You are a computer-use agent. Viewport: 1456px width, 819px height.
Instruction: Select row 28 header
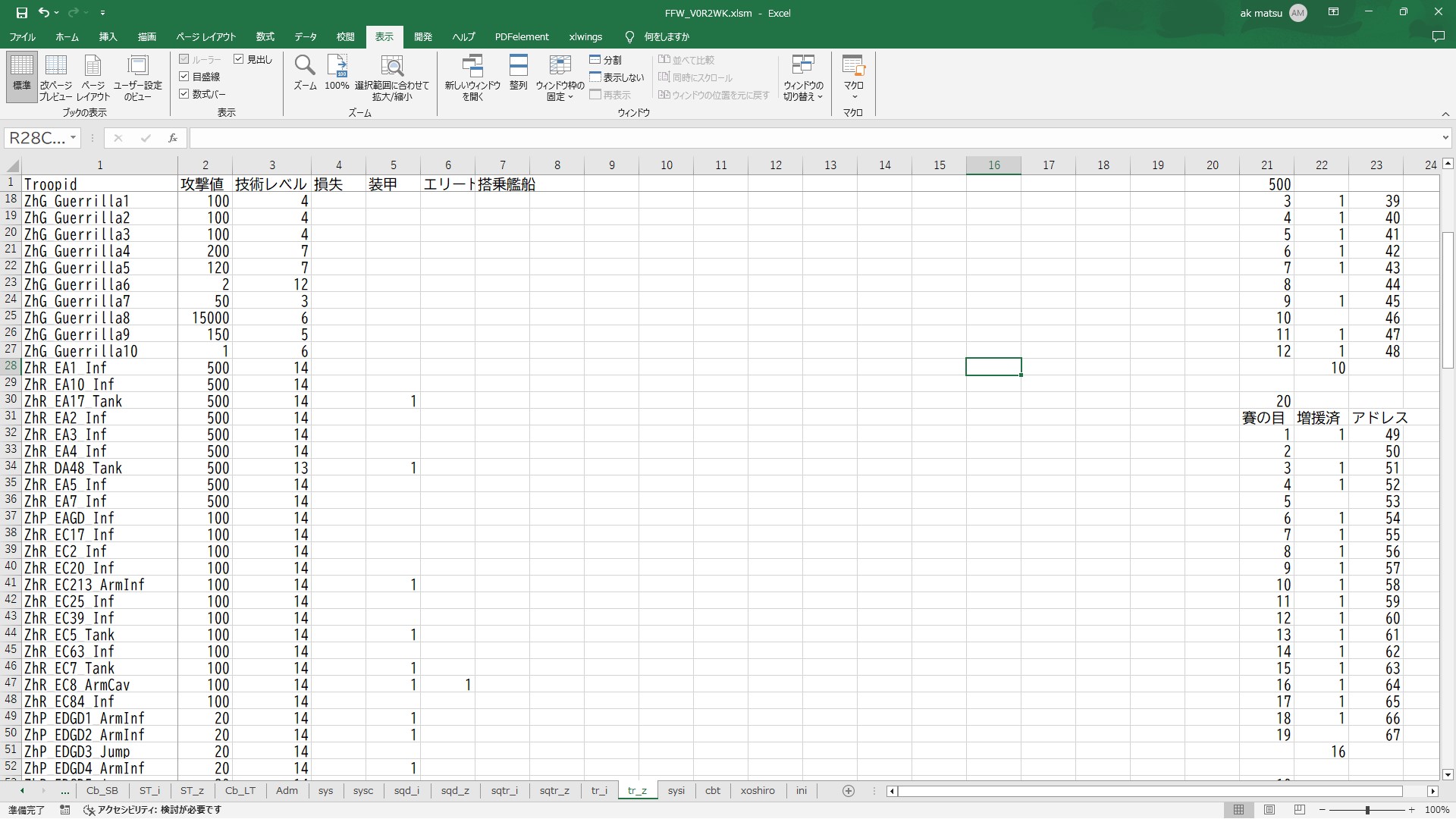pyautogui.click(x=11, y=367)
